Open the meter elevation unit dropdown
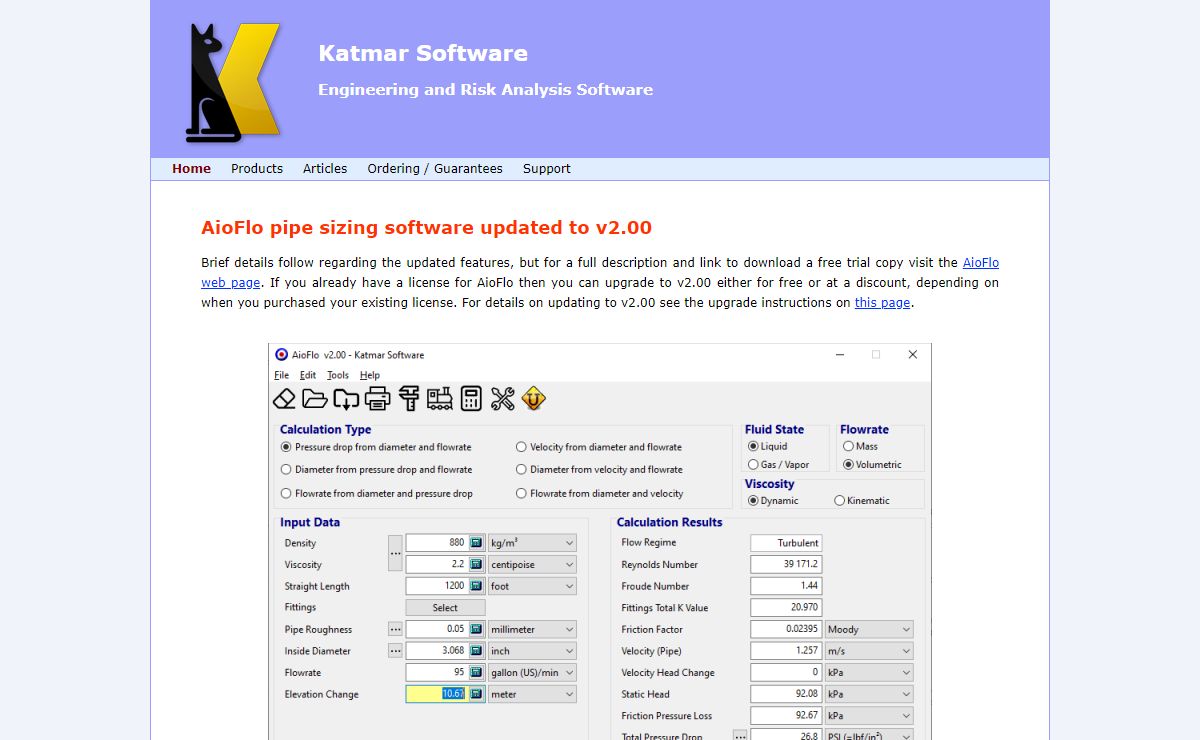The image size is (1200, 740). (x=532, y=694)
